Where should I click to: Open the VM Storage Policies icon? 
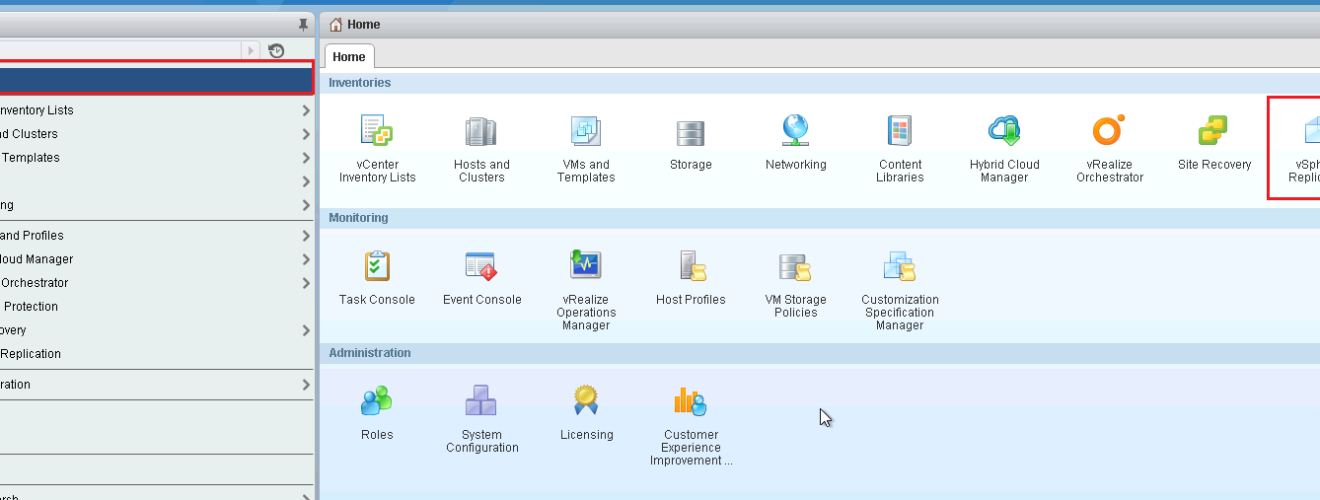[x=795, y=266]
